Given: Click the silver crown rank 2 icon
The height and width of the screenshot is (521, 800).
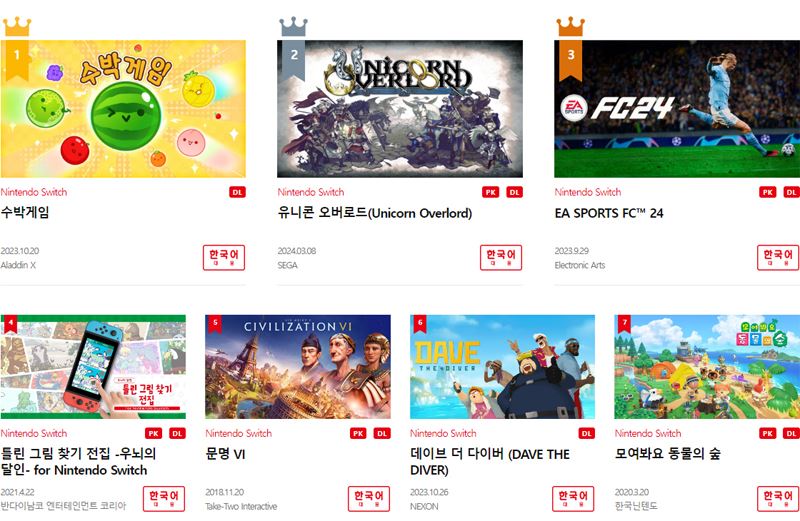Looking at the screenshot, I should [x=294, y=27].
